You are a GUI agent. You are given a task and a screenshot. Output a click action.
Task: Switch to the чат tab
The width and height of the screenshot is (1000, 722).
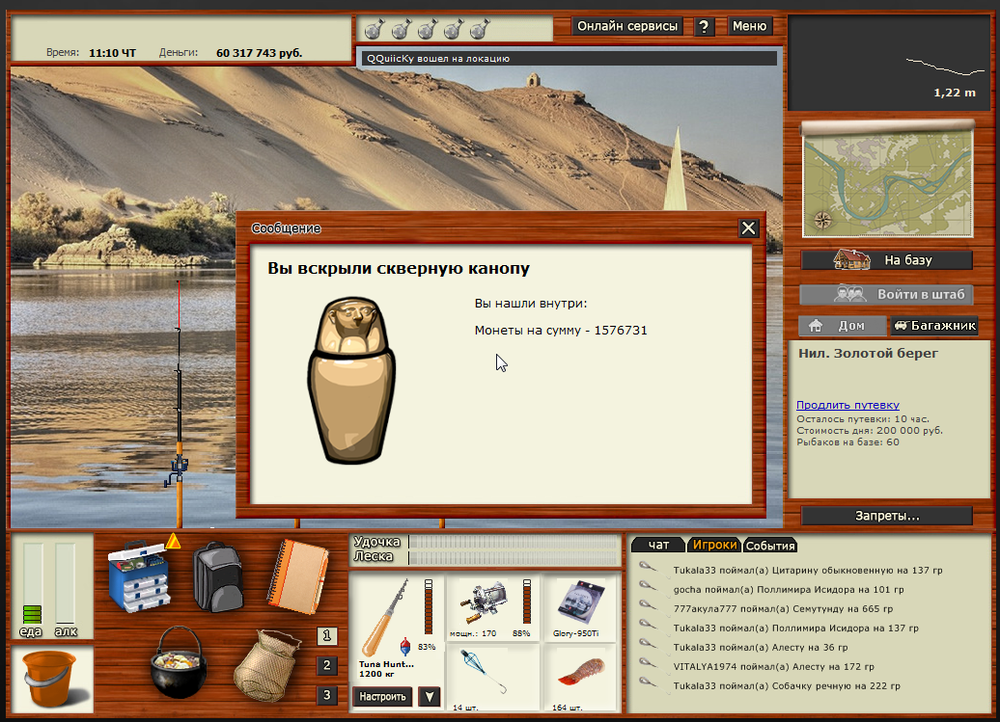click(658, 545)
